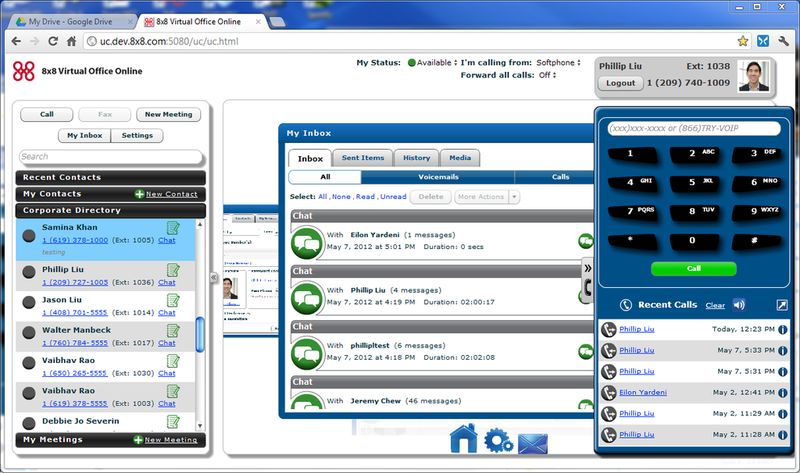Click directory list scrollbar thumb
Screen dimensions: 800x473
(x=199, y=334)
